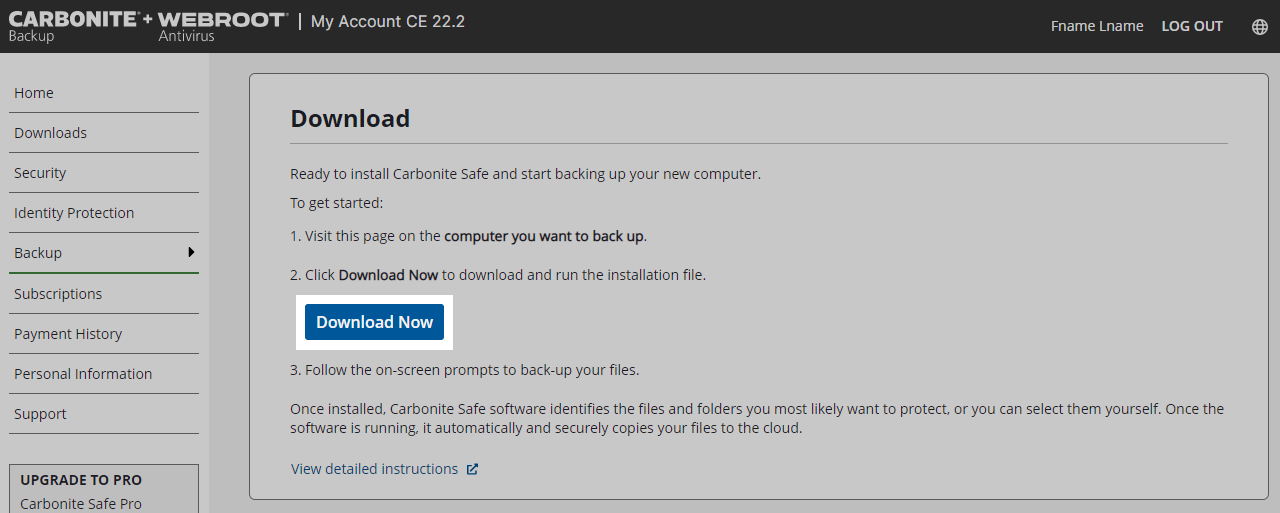The image size is (1280, 513).
Task: Go to Downloads in the sidebar
Action: pyautogui.click(x=50, y=133)
